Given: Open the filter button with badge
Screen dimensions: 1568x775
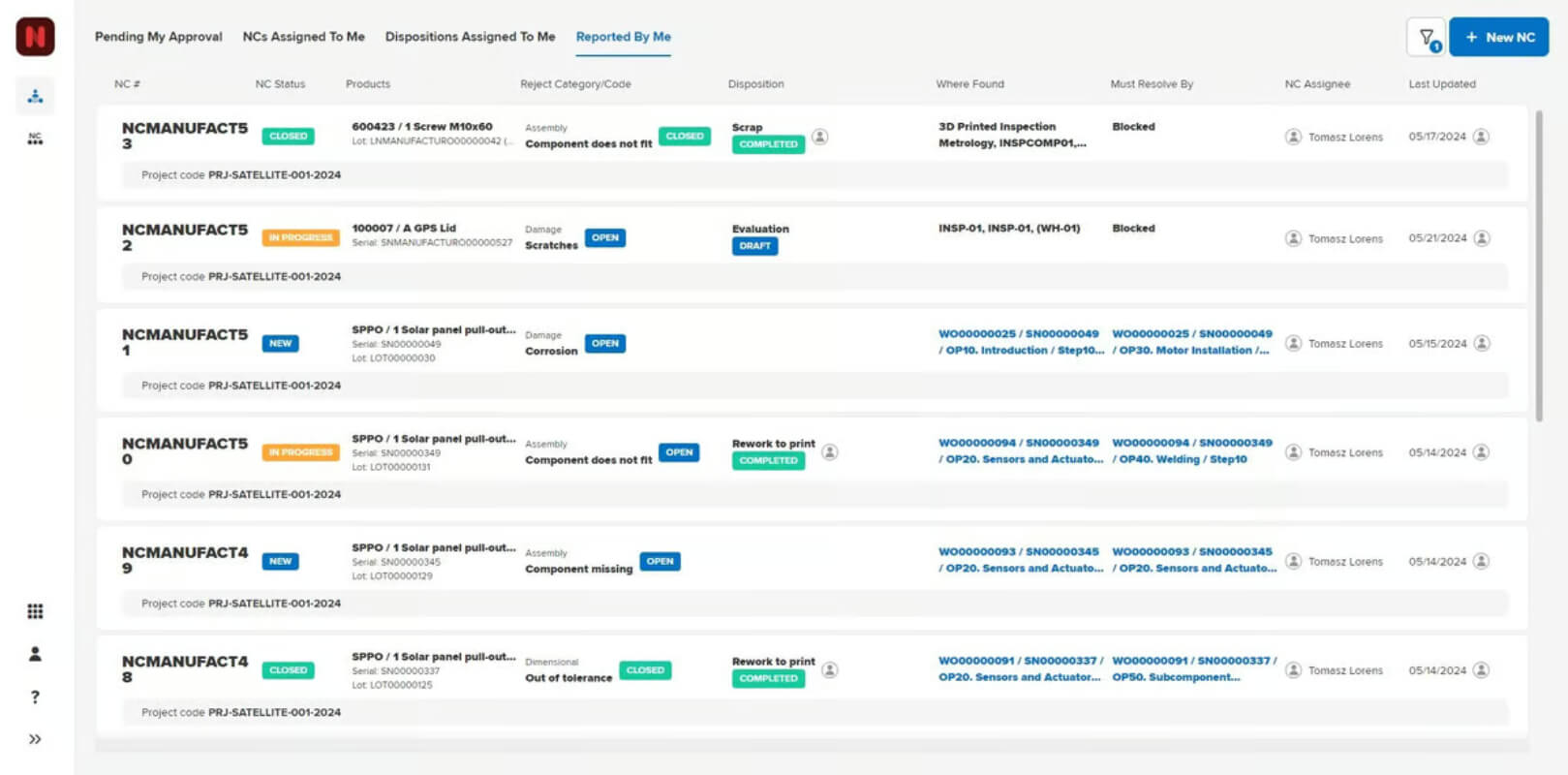Looking at the screenshot, I should click(1426, 38).
